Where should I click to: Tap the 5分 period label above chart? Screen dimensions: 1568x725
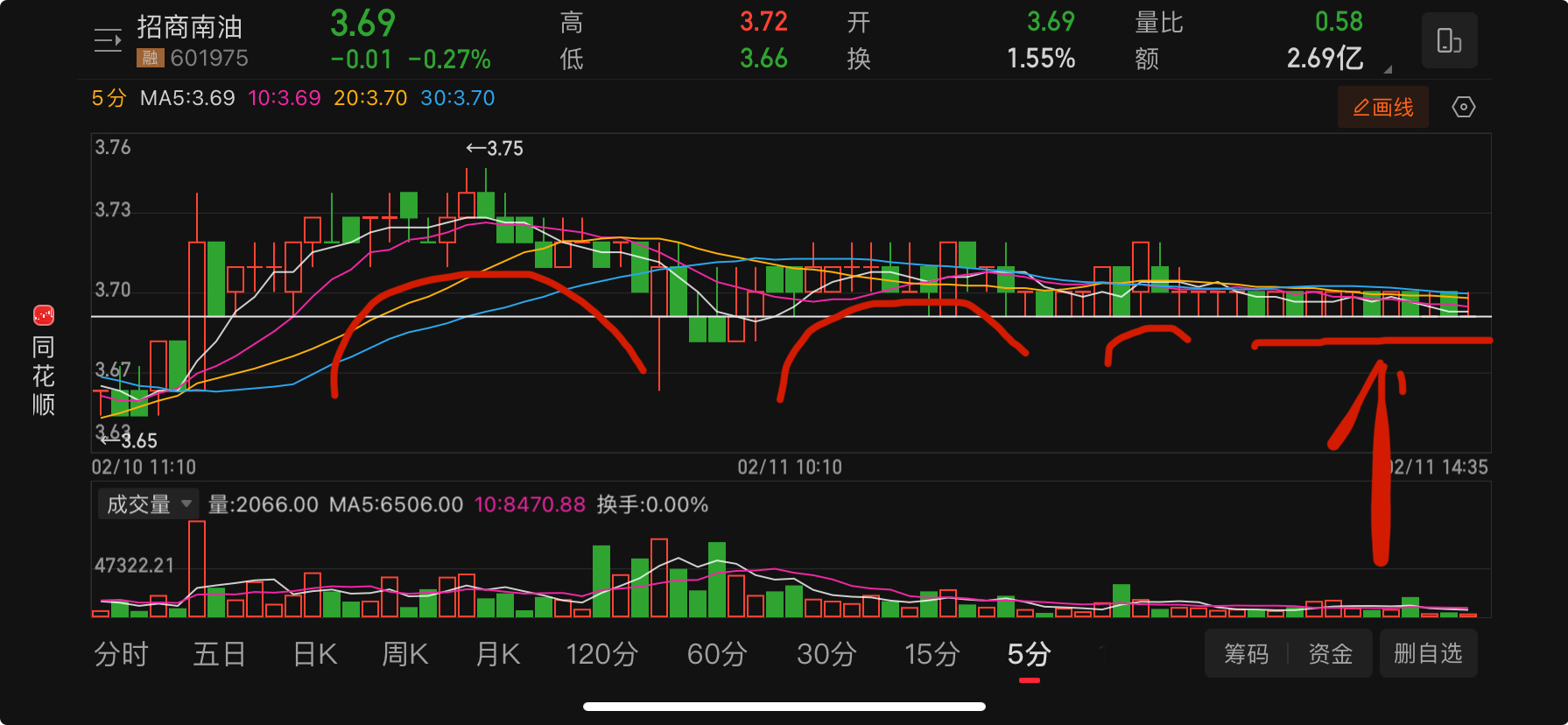tap(109, 98)
